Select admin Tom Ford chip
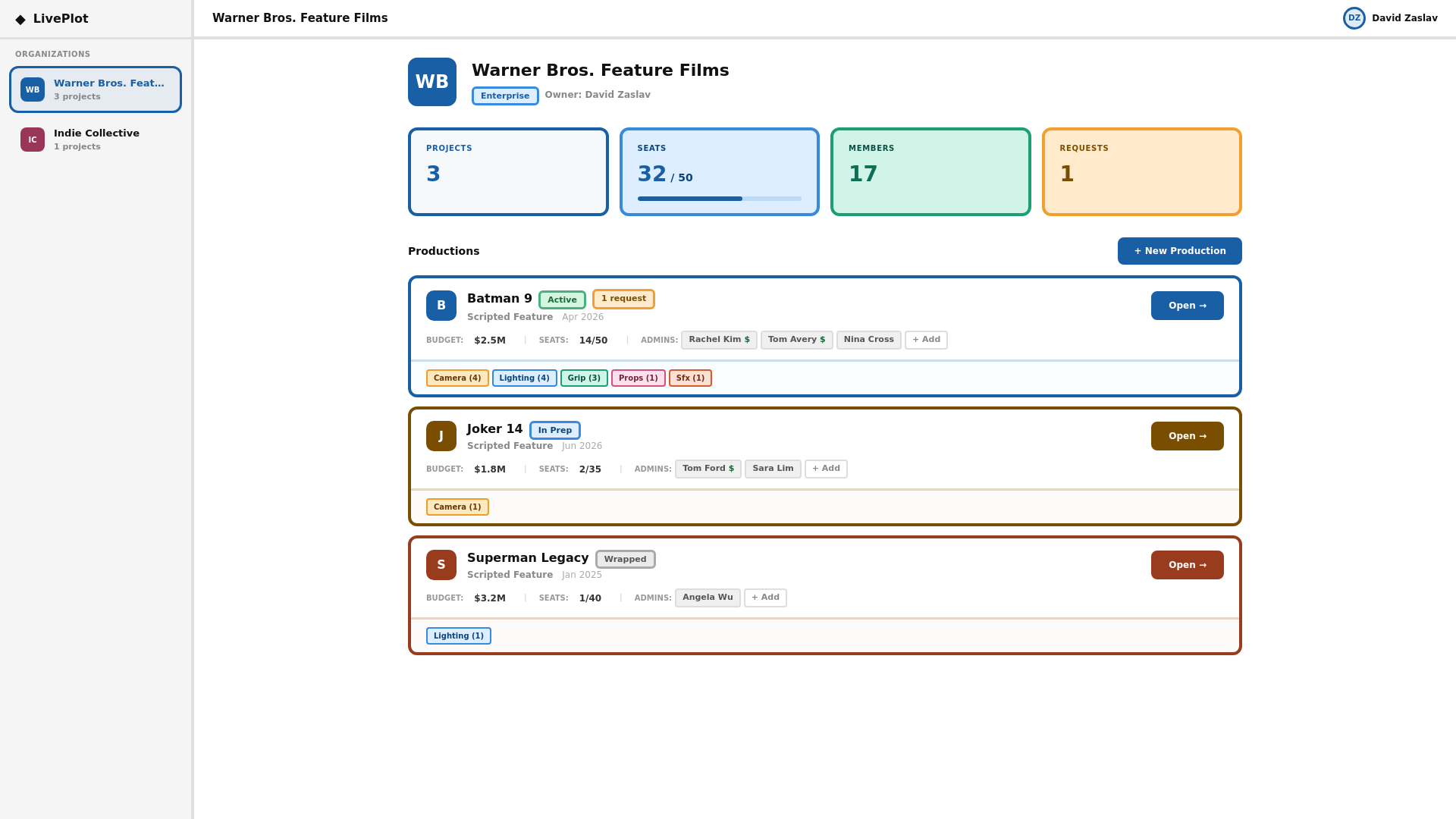1456x819 pixels. [x=708, y=469]
